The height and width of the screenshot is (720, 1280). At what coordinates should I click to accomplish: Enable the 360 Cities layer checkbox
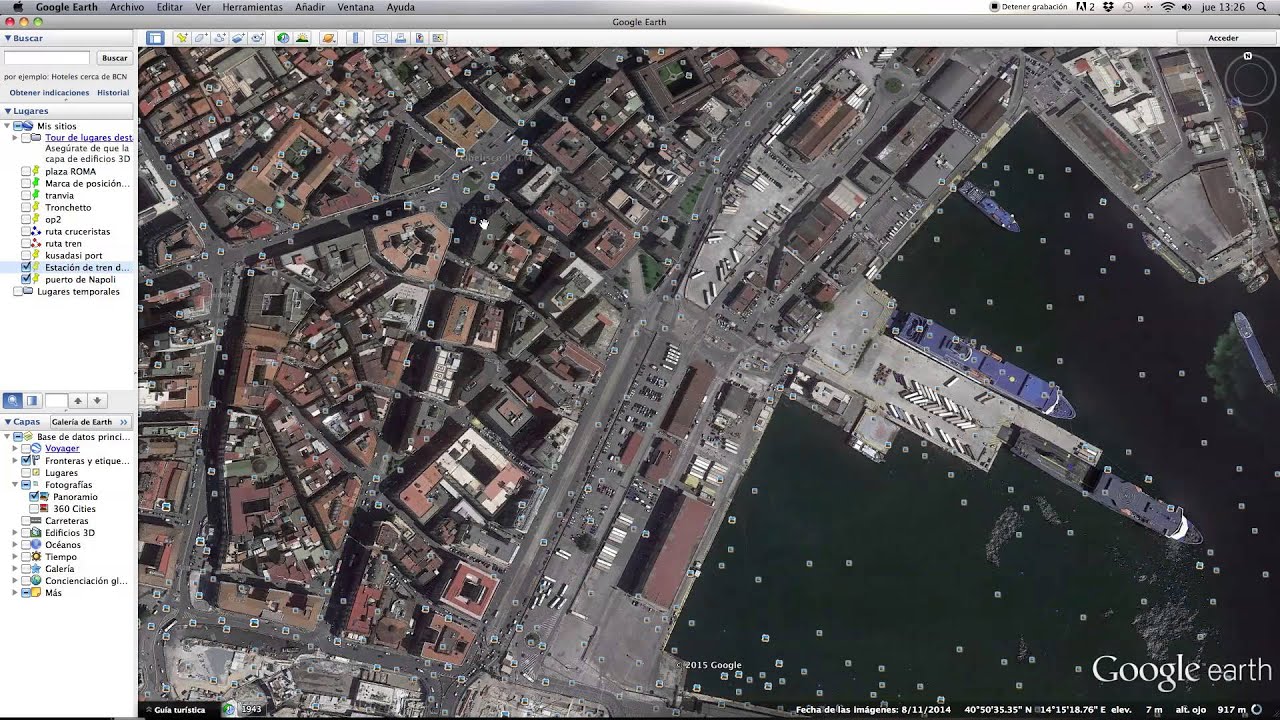click(x=34, y=509)
